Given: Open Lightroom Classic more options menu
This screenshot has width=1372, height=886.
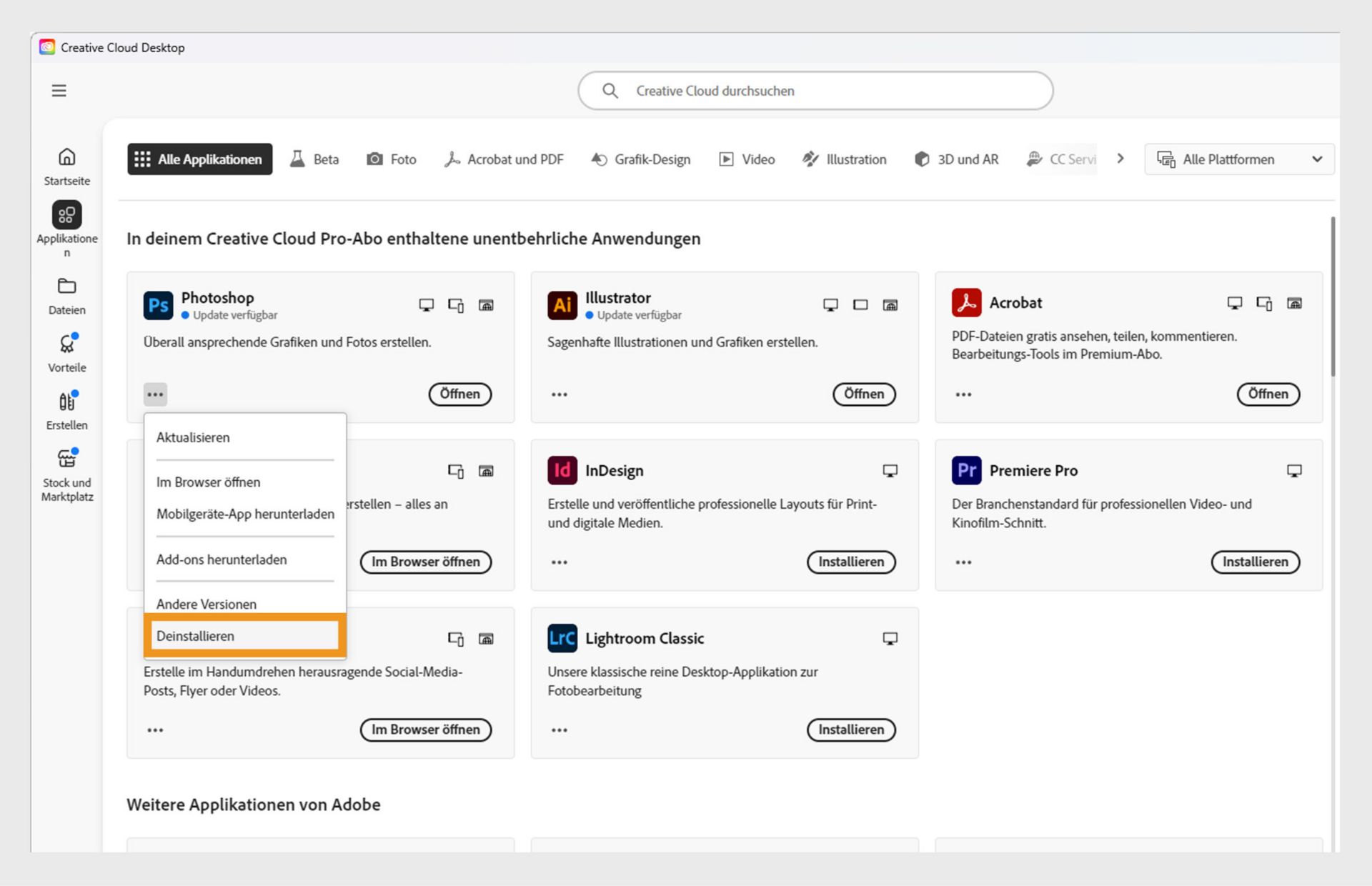Looking at the screenshot, I should pos(559,730).
